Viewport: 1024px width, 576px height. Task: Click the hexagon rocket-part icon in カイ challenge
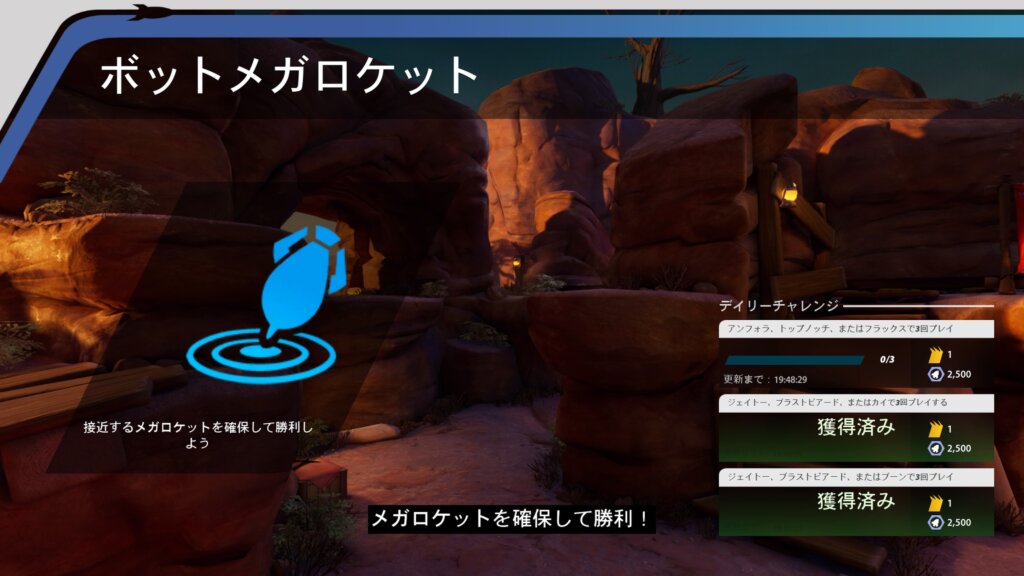click(x=935, y=449)
